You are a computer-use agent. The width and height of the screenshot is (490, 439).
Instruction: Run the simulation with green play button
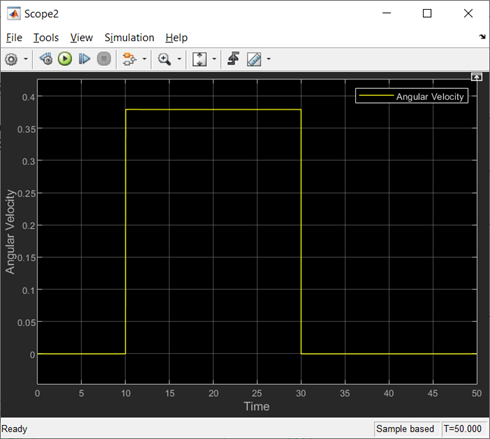click(65, 59)
